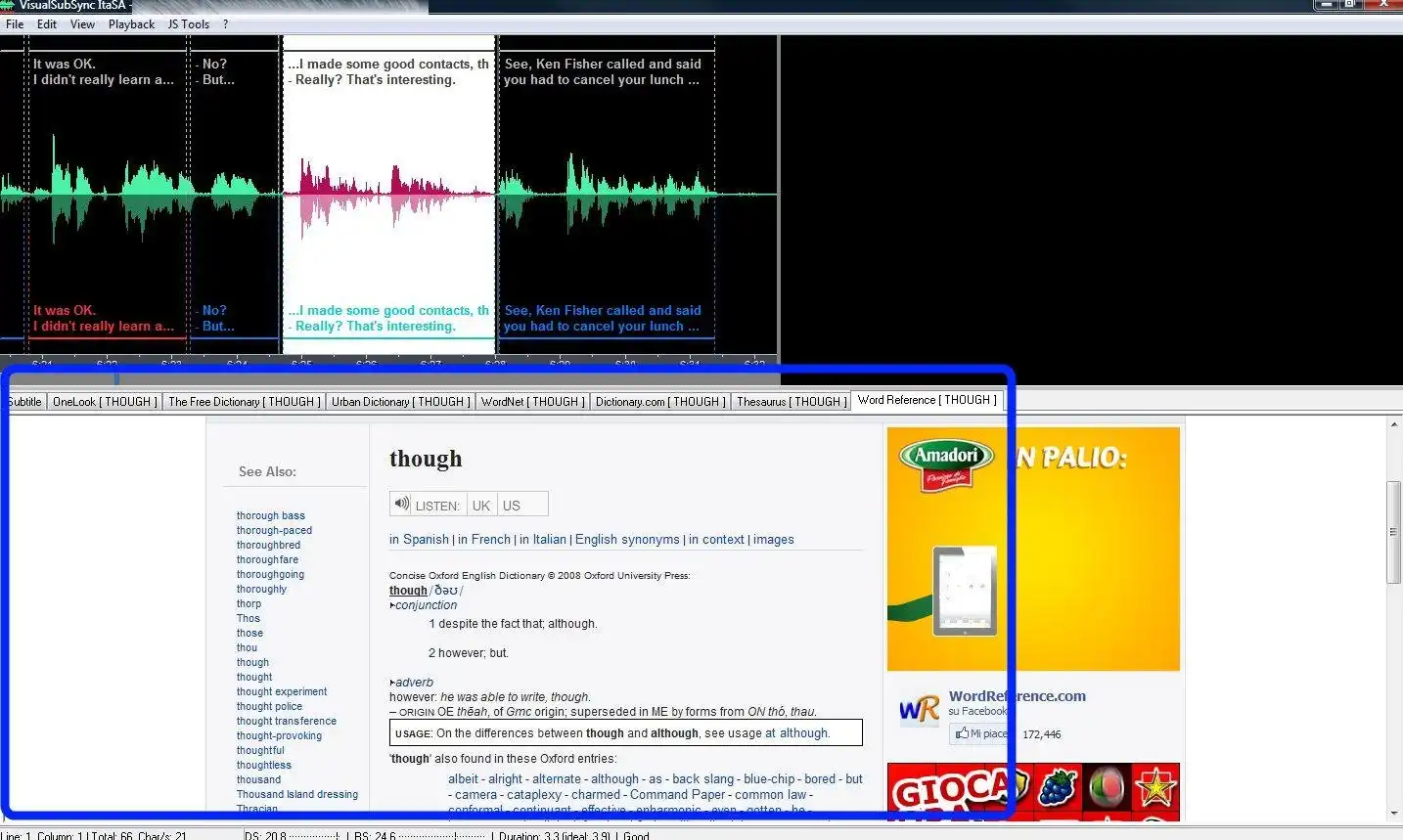Click 'Thos' in See Also list
Image resolution: width=1403 pixels, height=840 pixels.
(x=249, y=618)
